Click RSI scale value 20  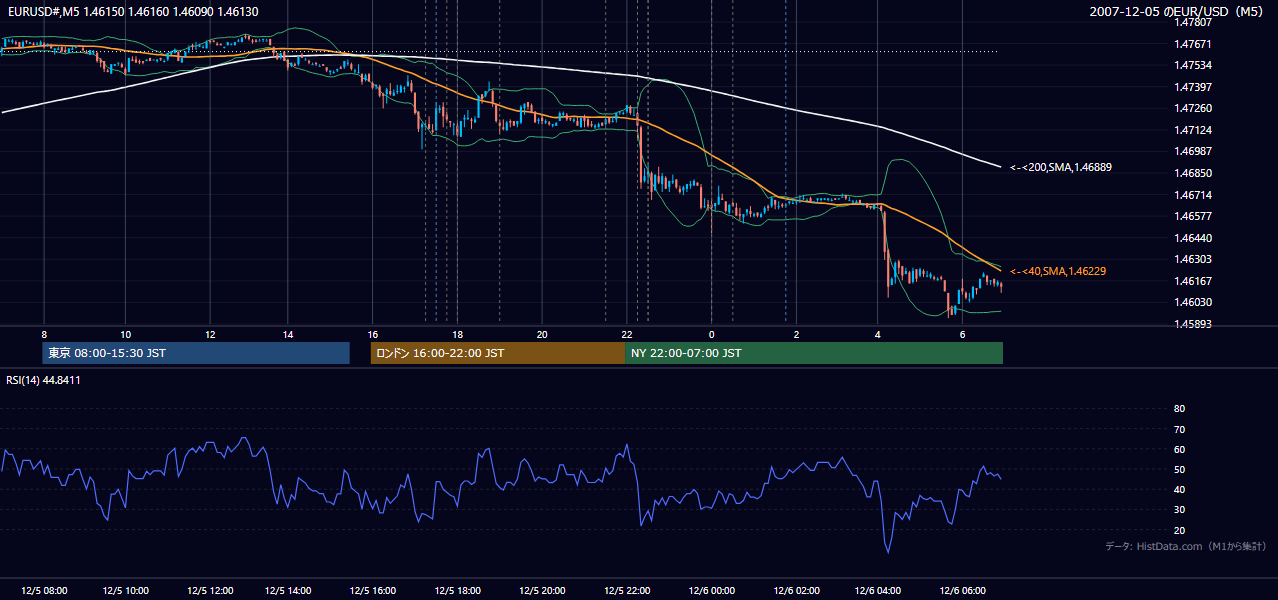click(x=1179, y=530)
